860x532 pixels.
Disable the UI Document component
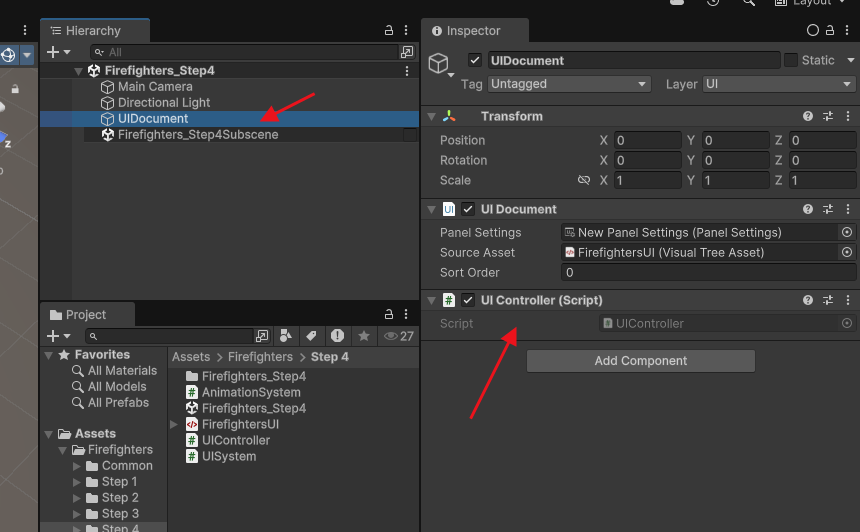(468, 209)
